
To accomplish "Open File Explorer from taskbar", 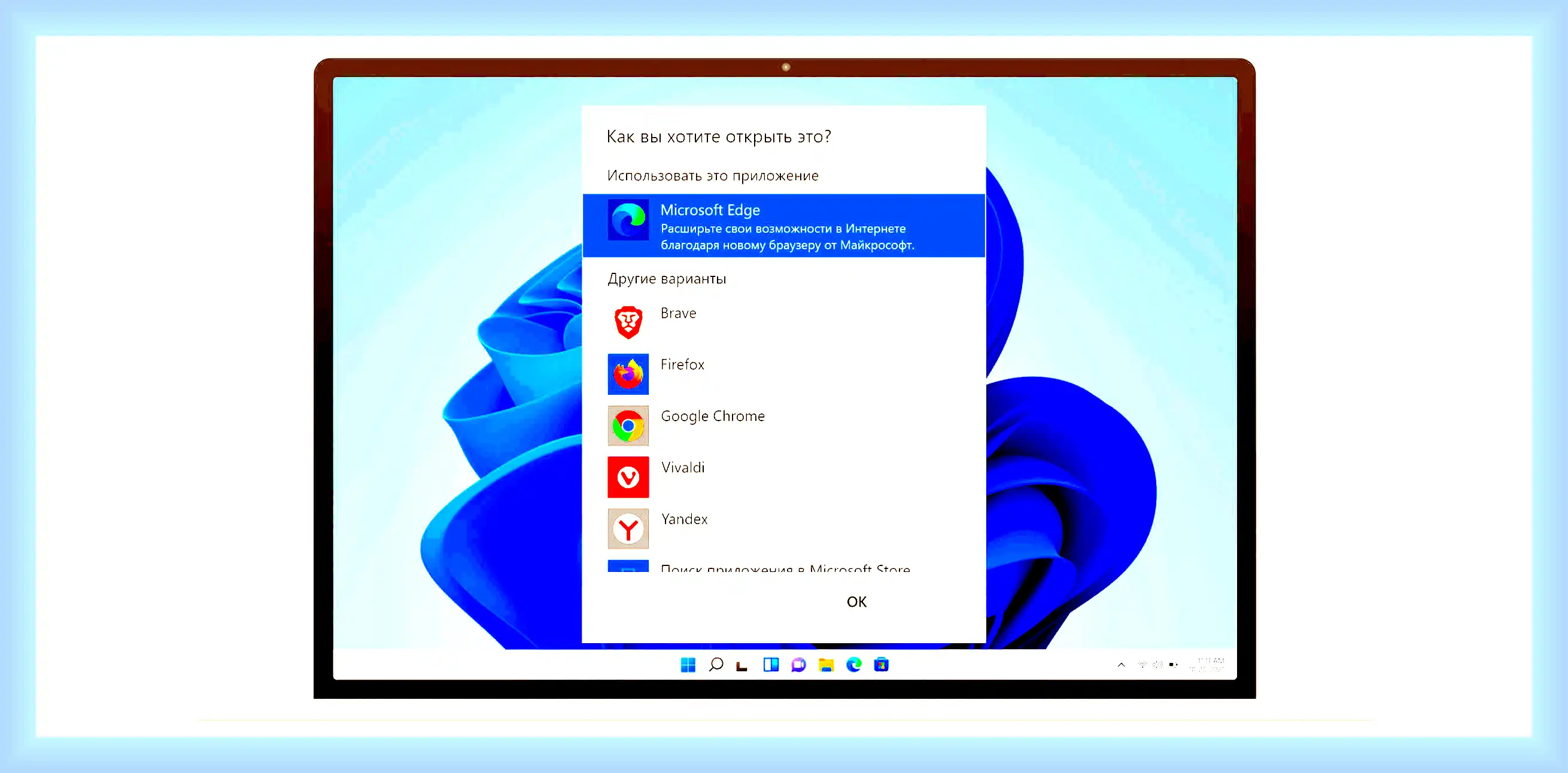I will (x=826, y=665).
